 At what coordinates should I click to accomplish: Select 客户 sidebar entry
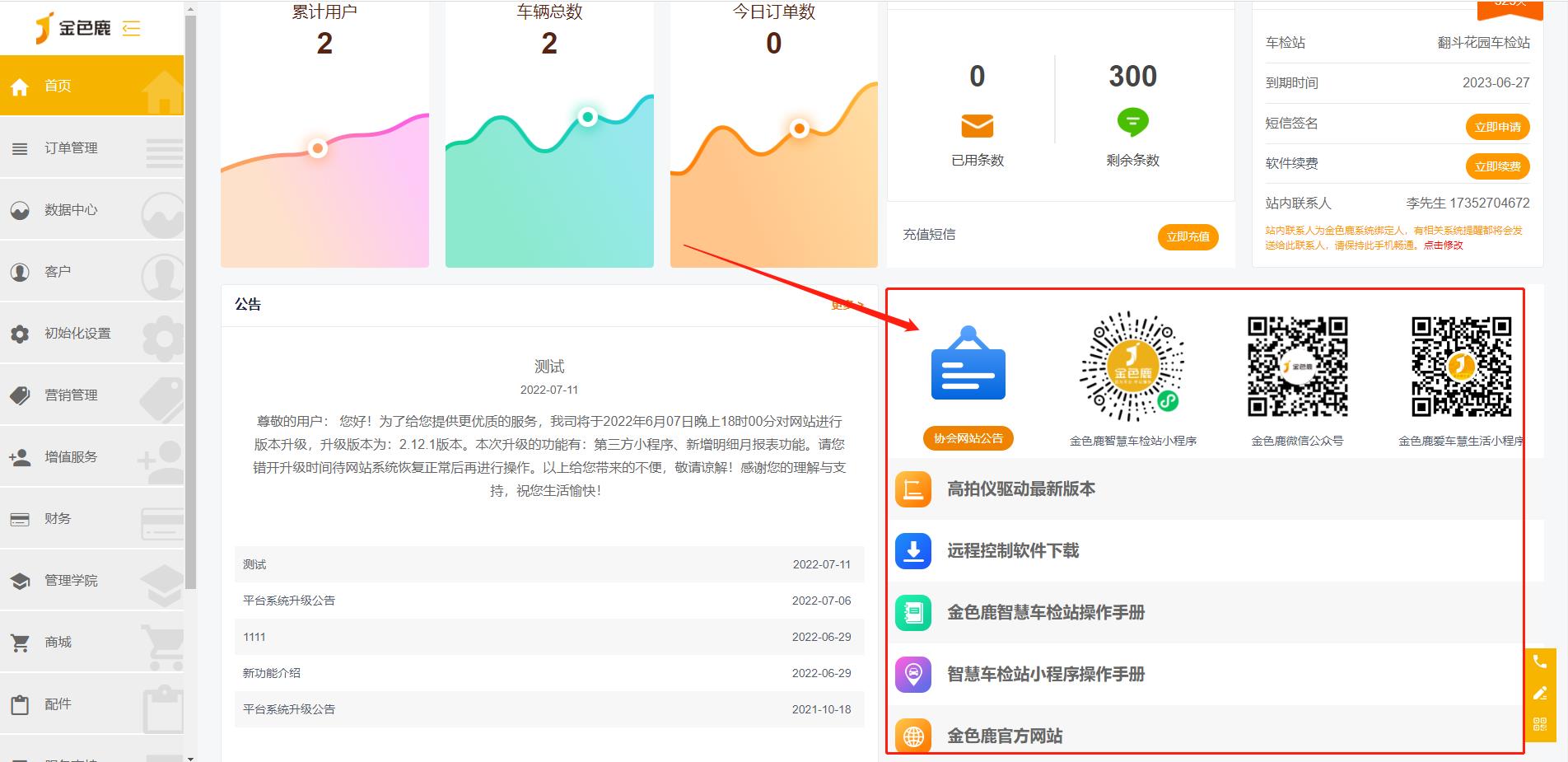click(91, 272)
